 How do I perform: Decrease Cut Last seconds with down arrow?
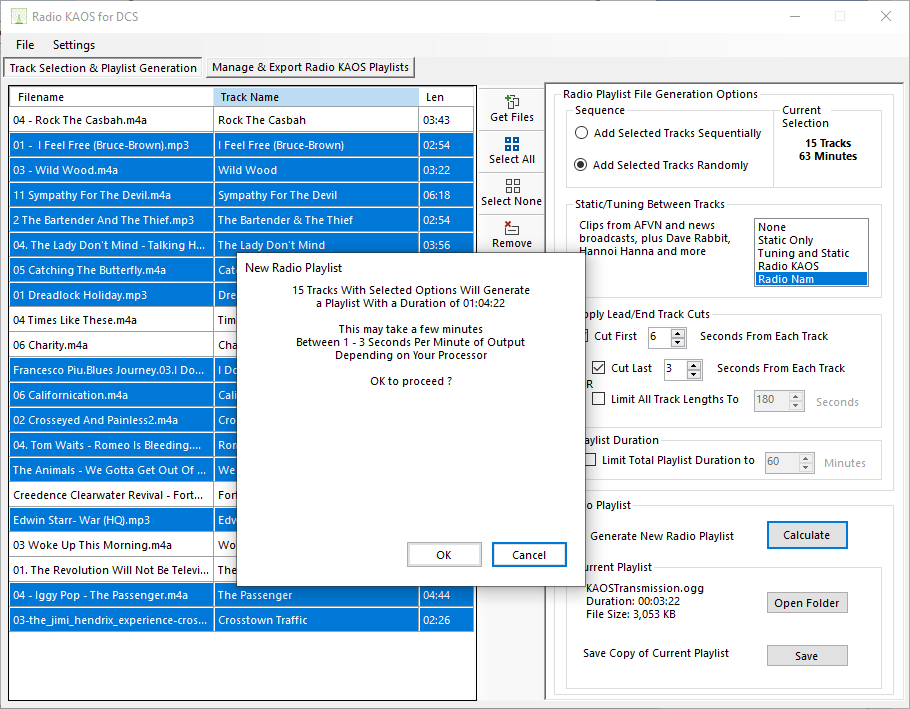tap(695, 375)
